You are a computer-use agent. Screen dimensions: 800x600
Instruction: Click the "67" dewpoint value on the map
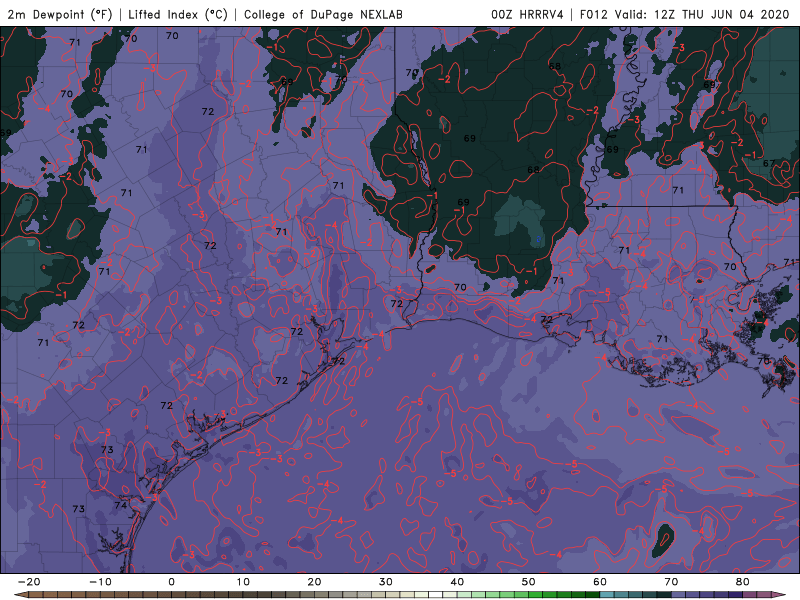click(769, 163)
